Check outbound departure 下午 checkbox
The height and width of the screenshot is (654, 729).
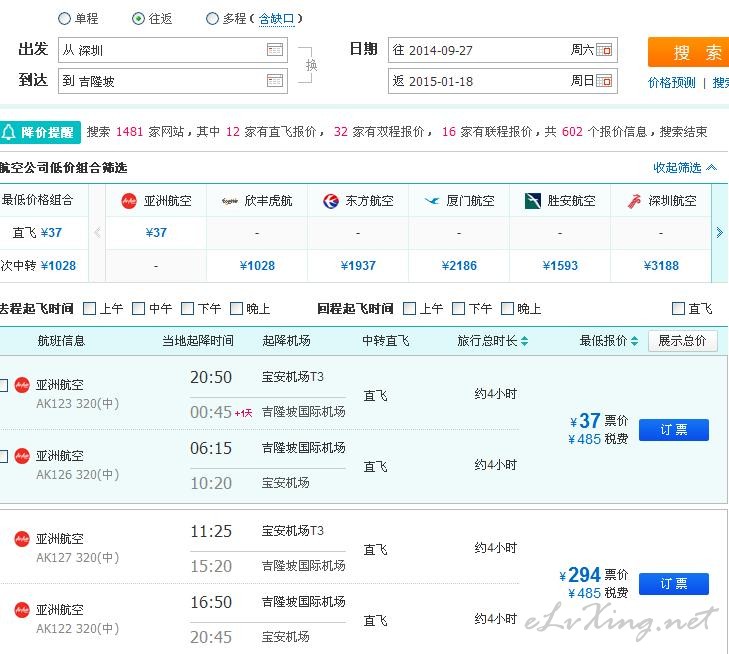click(187, 309)
